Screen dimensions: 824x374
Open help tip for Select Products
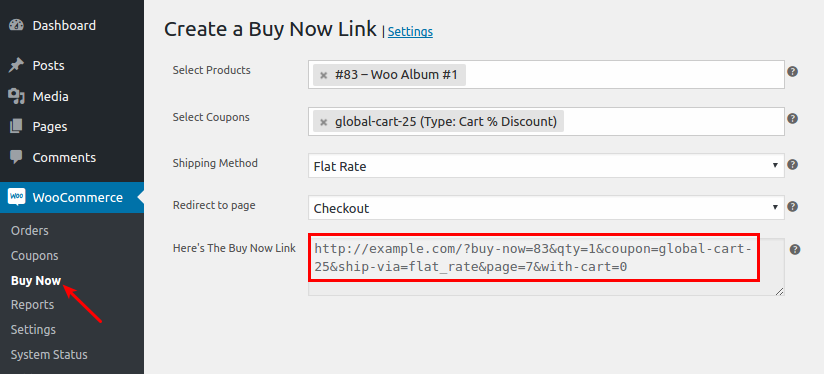pyautogui.click(x=792, y=71)
